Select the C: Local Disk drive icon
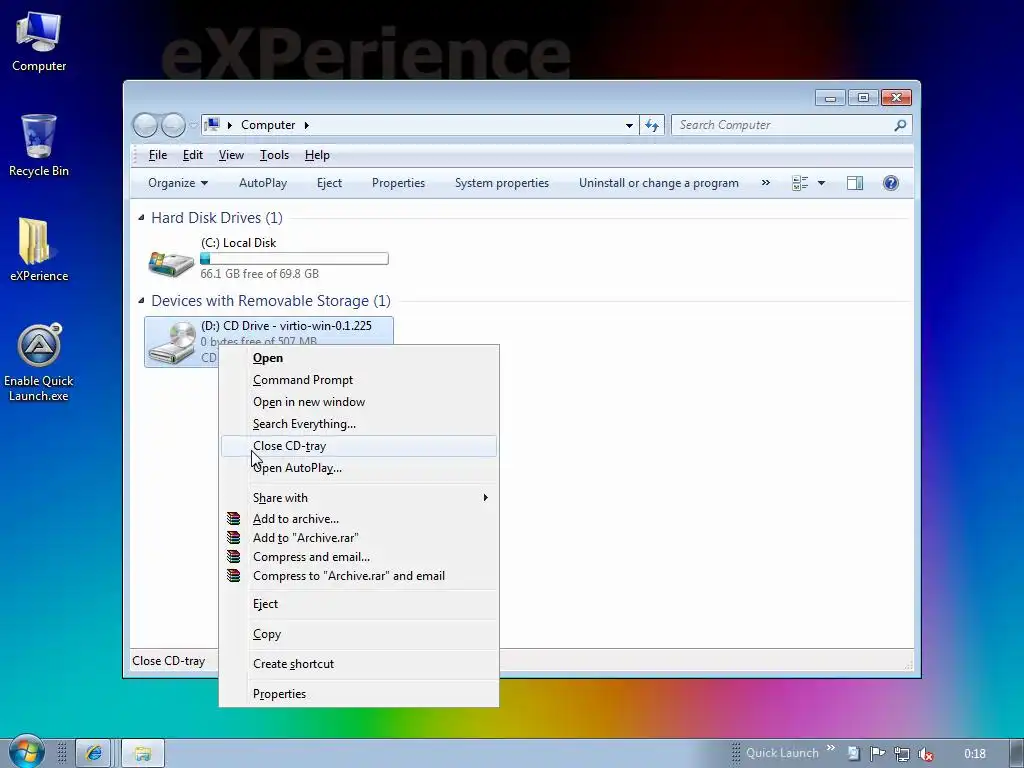 click(x=170, y=263)
